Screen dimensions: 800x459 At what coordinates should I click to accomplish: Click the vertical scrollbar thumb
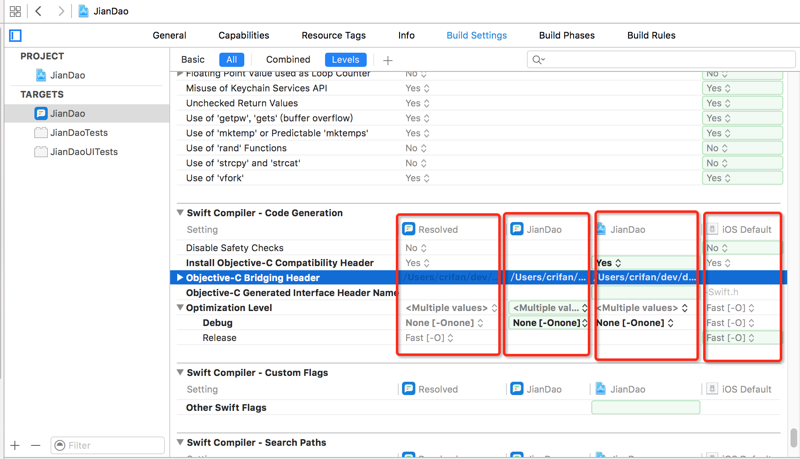pyautogui.click(x=793, y=437)
